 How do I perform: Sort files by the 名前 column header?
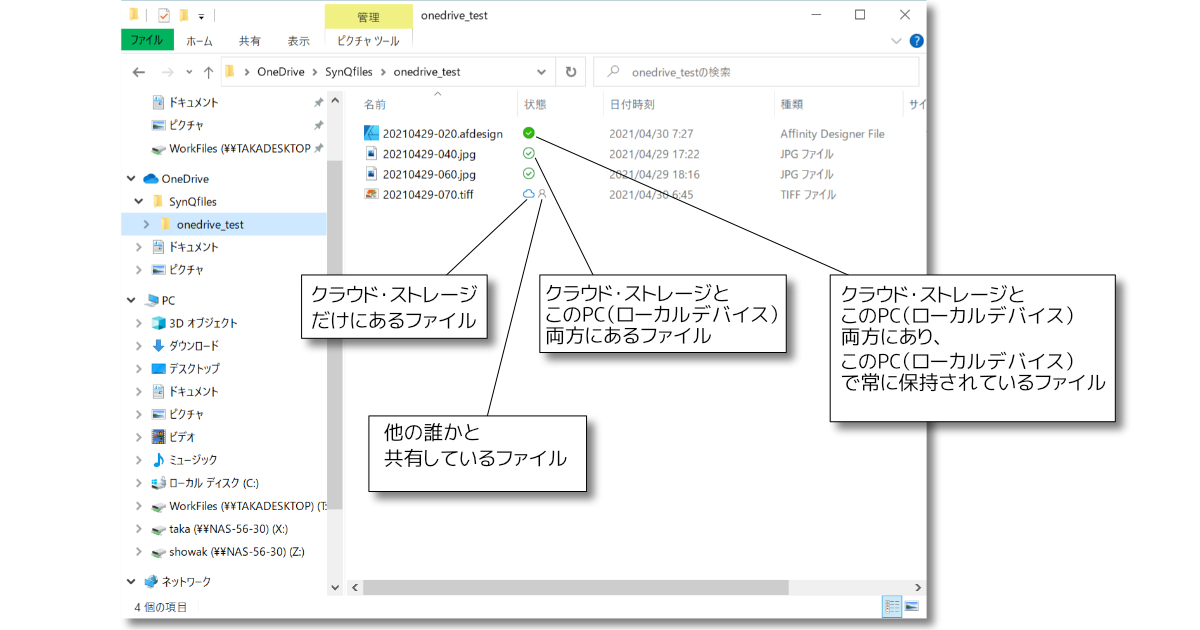pyautogui.click(x=375, y=104)
